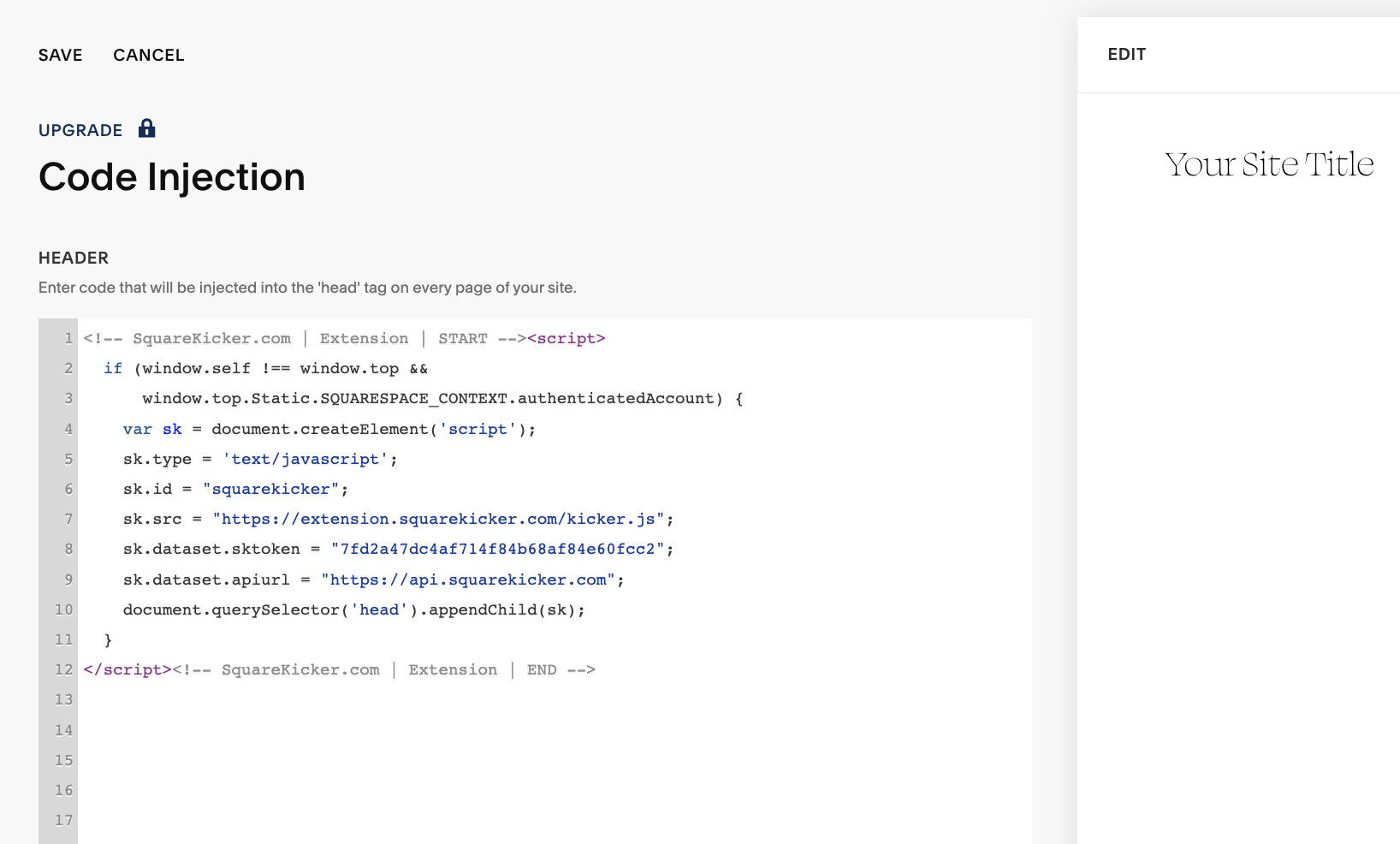Click the HEADER section label
Image resolution: width=1400 pixels, height=844 pixels.
point(74,258)
